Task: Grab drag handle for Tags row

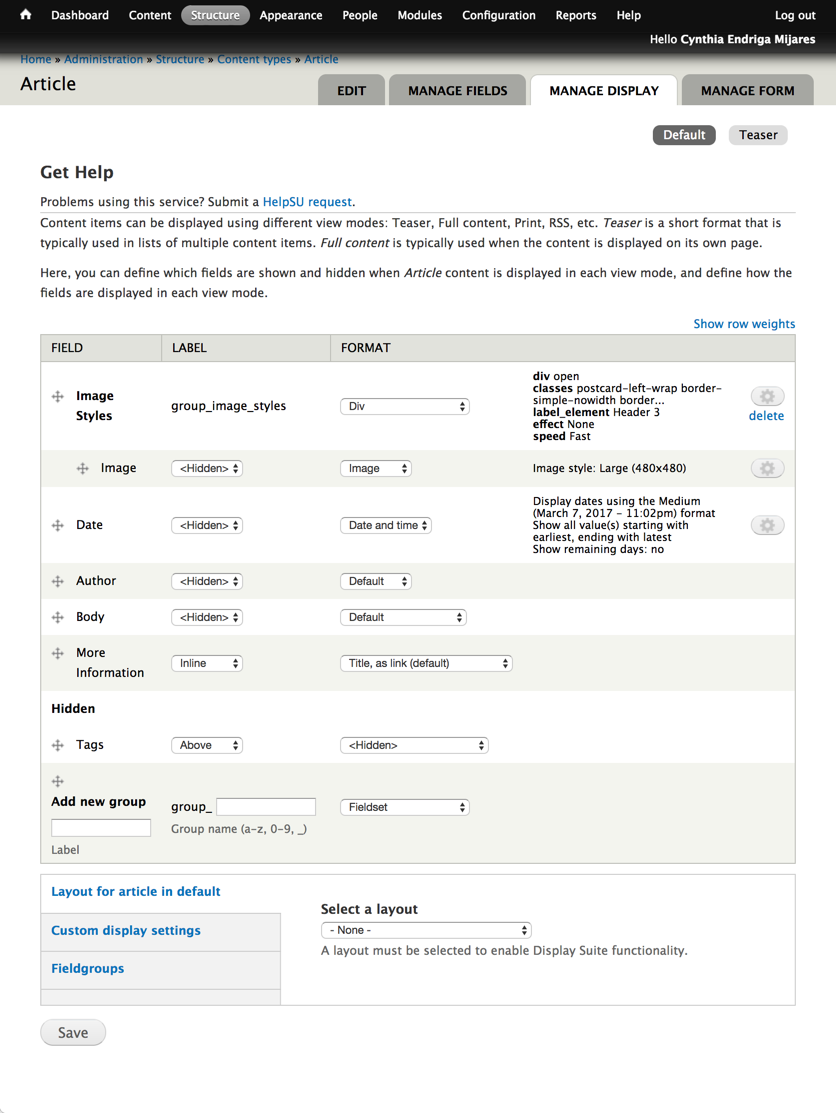Action: pos(58,745)
